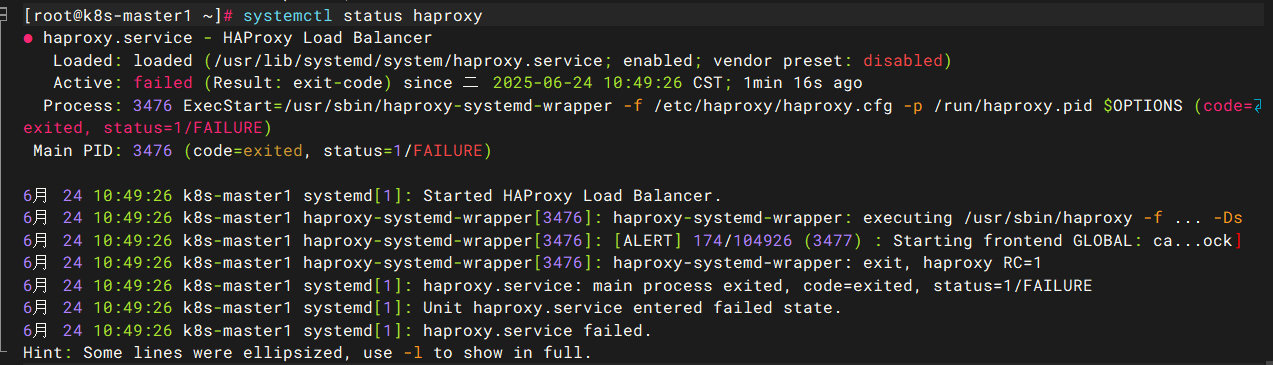1273x365 pixels.
Task: Click "Unit haproxy.service entered failed state."
Action: coord(632,308)
